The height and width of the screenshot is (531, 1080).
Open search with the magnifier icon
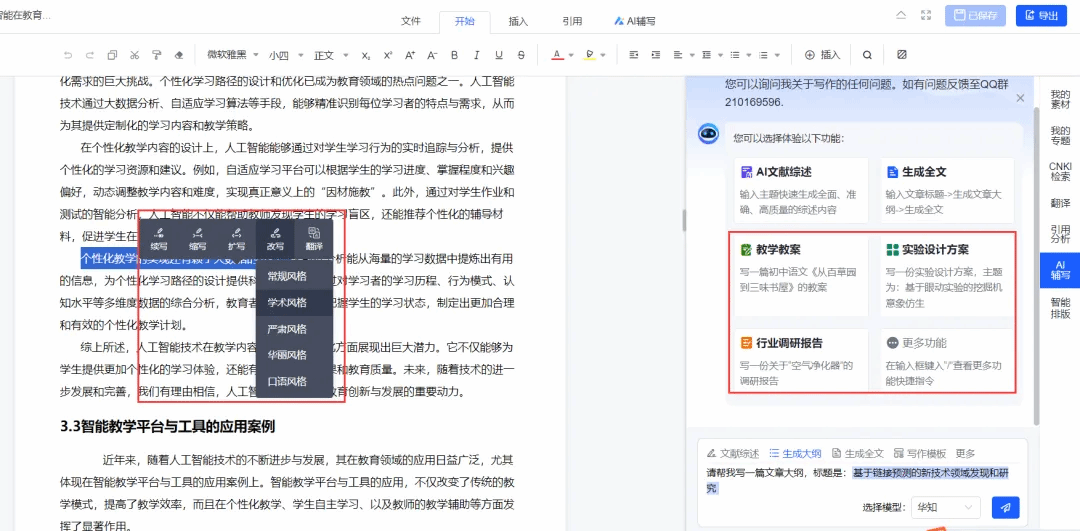point(867,55)
